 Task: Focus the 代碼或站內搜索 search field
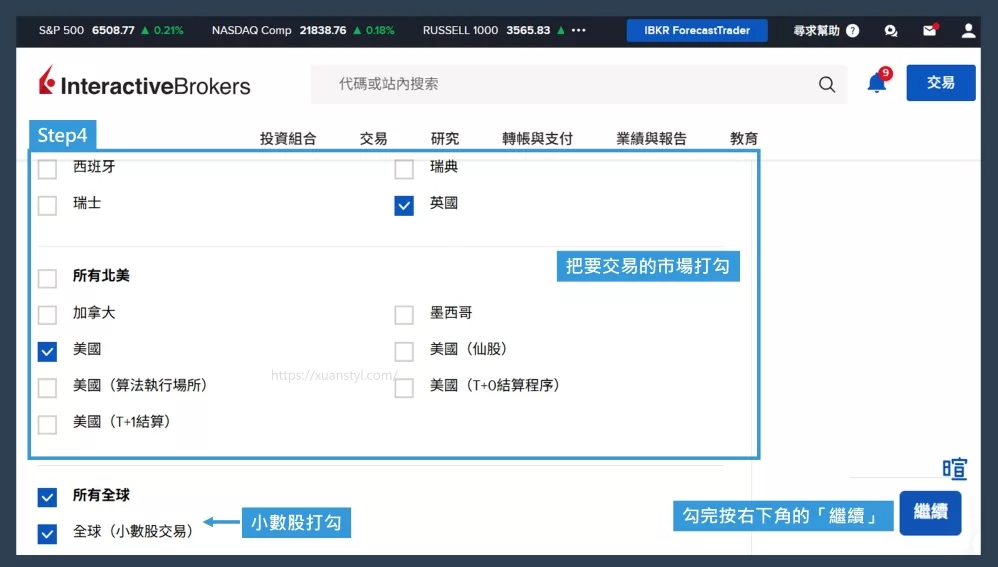(x=579, y=84)
